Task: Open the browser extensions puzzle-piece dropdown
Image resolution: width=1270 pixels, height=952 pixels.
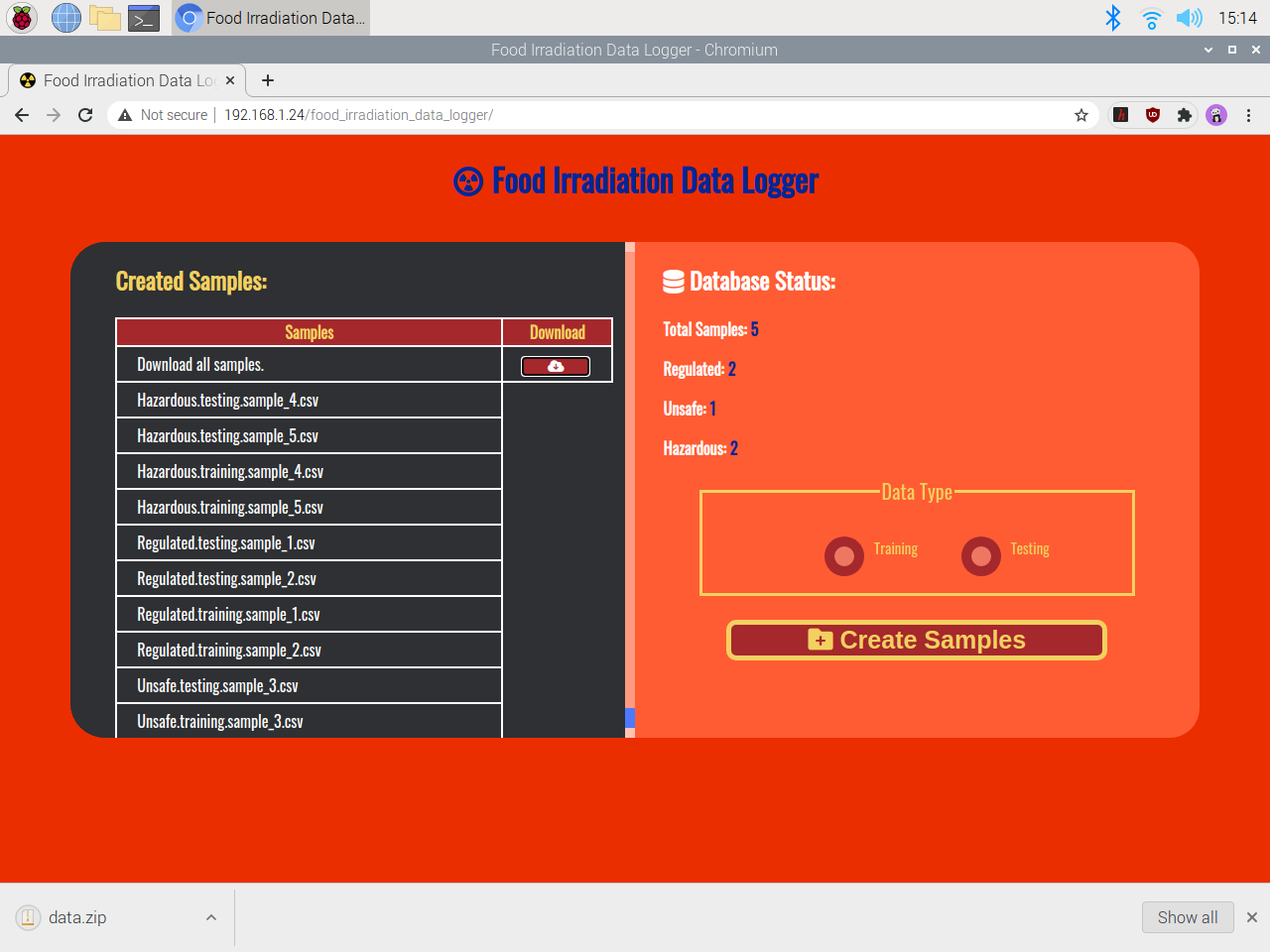Action: click(x=1184, y=115)
